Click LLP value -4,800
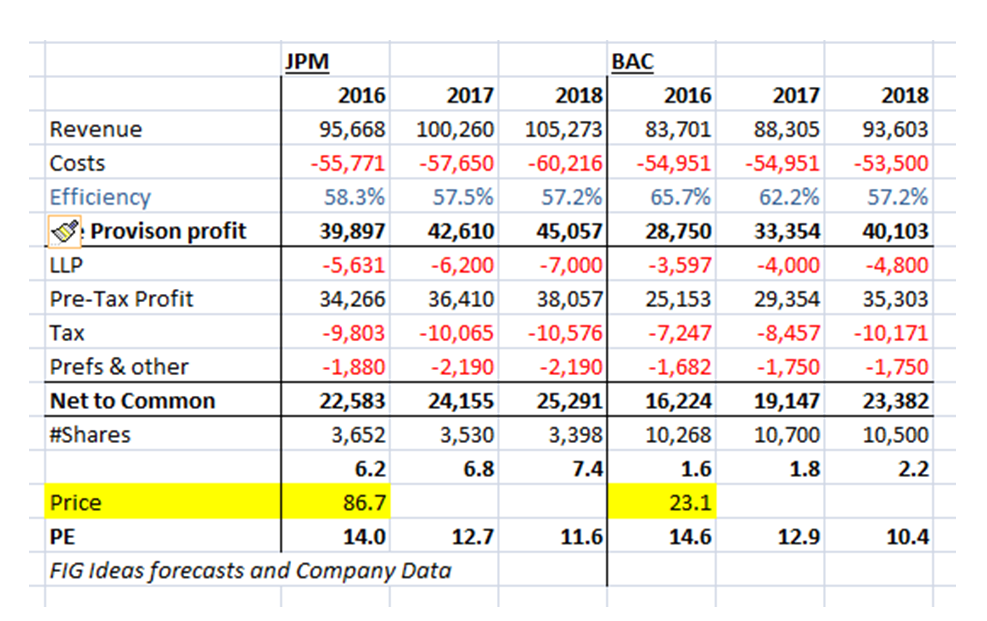 897,265
